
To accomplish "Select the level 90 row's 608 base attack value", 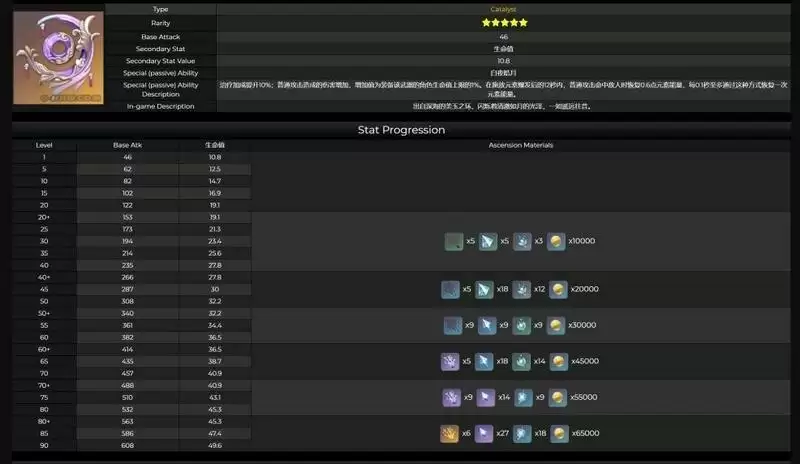I will coord(128,445).
